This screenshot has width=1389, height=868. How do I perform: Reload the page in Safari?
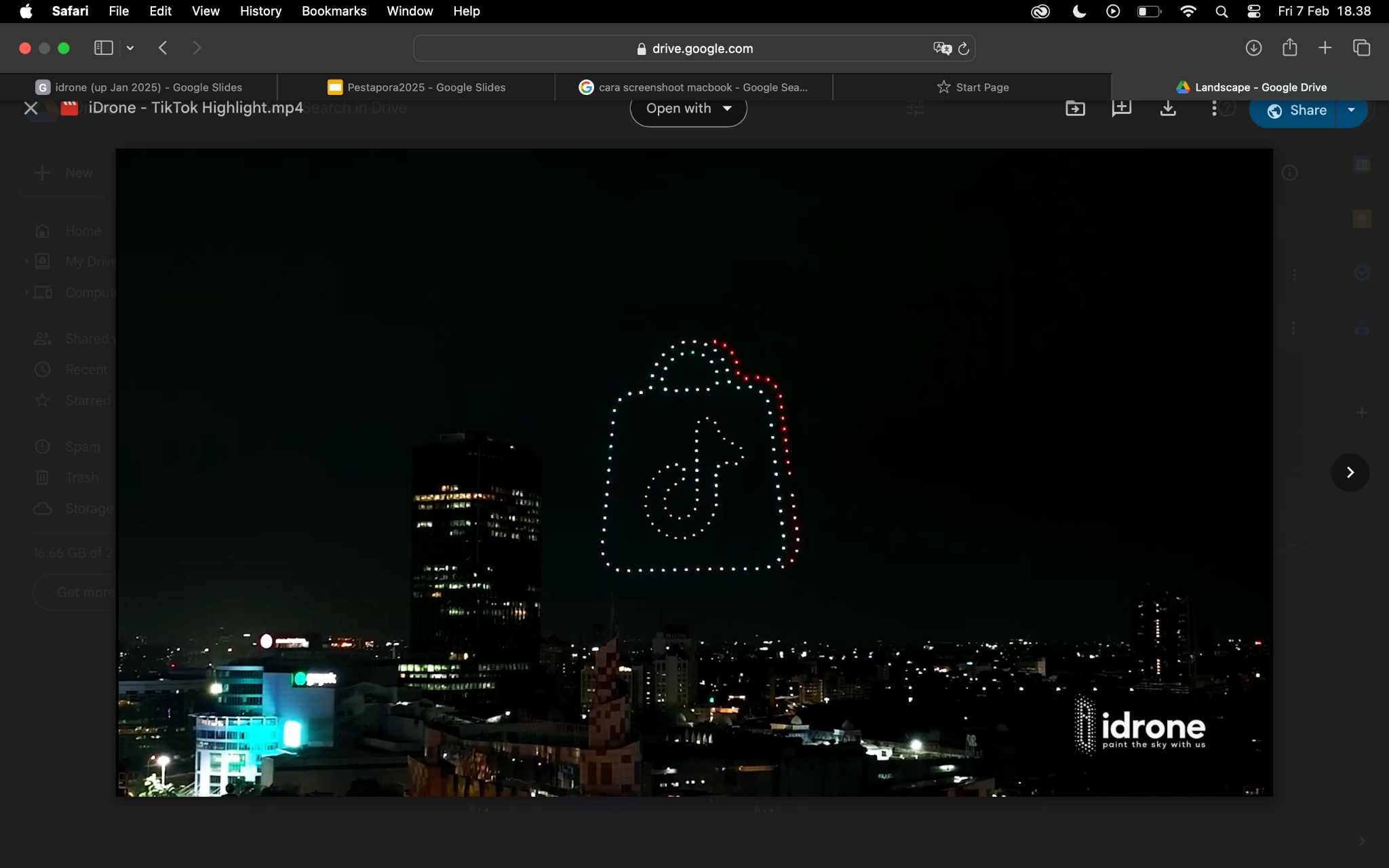click(963, 48)
